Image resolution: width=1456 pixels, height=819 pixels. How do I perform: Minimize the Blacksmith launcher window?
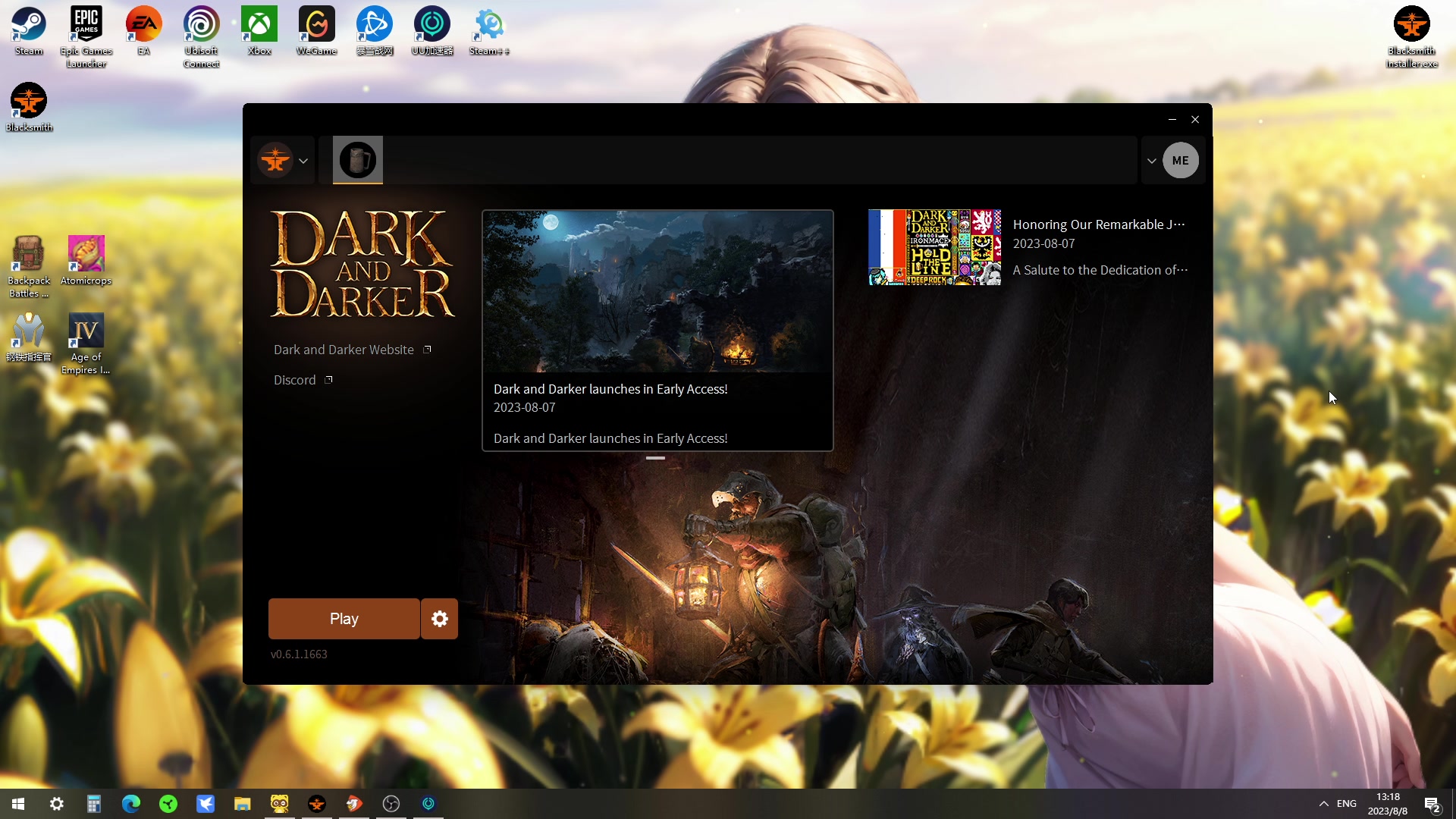[x=1172, y=119]
